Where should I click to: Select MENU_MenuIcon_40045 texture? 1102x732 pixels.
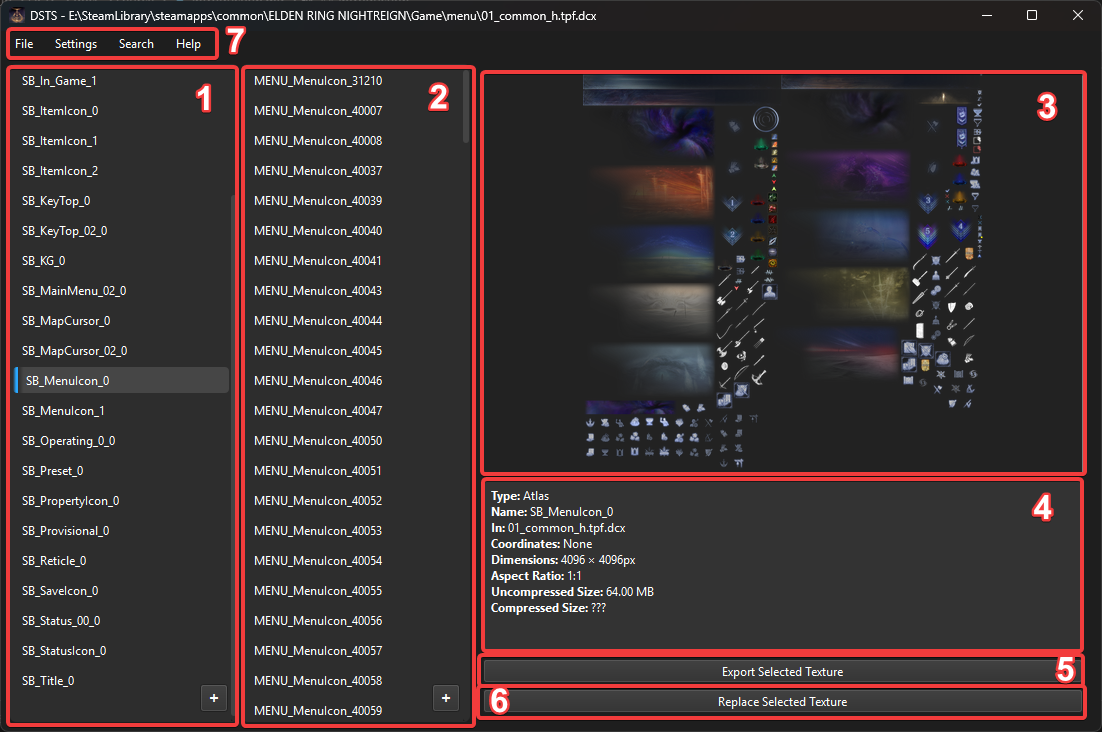(x=354, y=351)
